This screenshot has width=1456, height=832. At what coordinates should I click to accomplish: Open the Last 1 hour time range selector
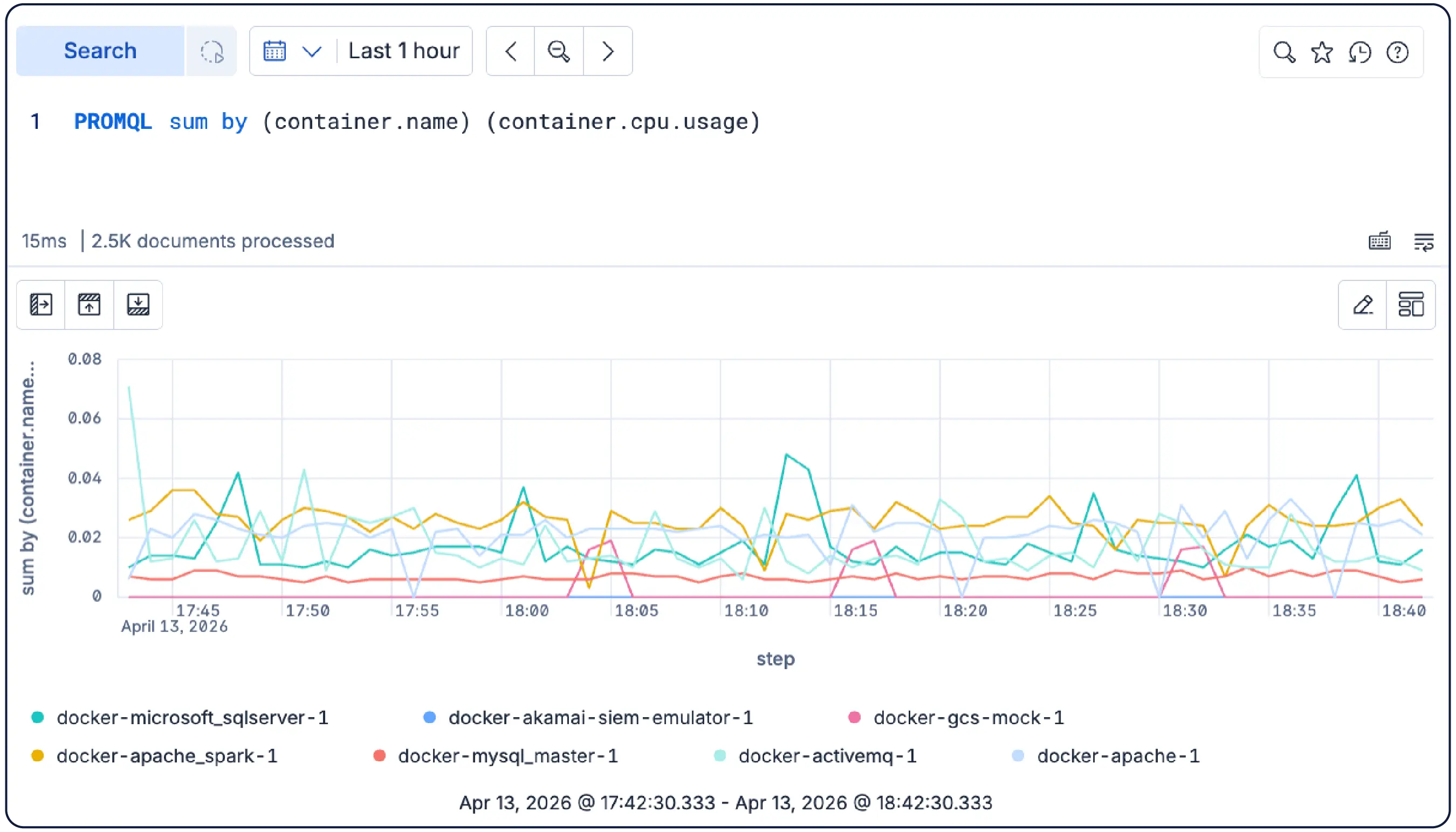pyautogui.click(x=404, y=51)
